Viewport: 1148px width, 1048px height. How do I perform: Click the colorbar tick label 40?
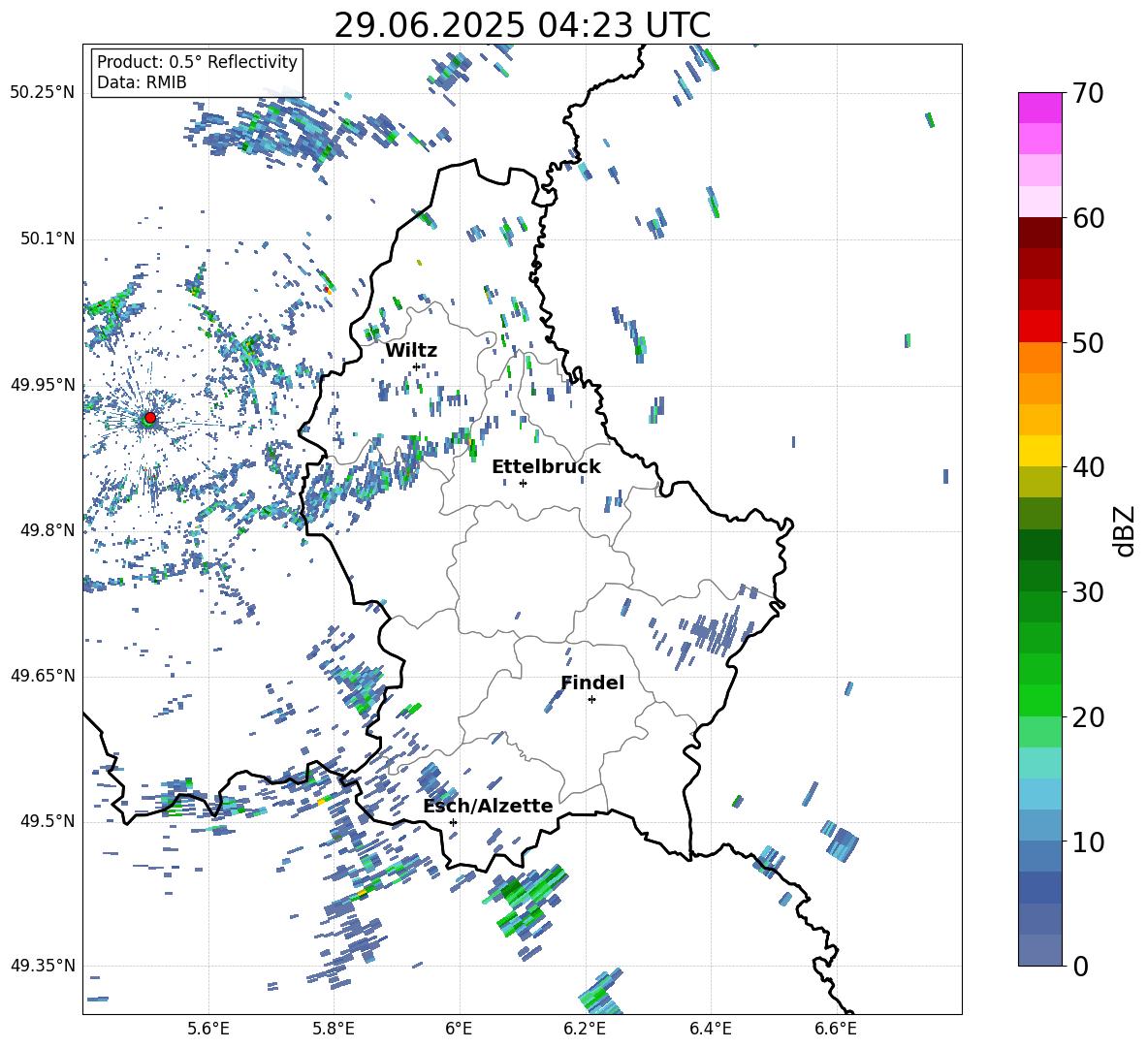tap(1087, 467)
